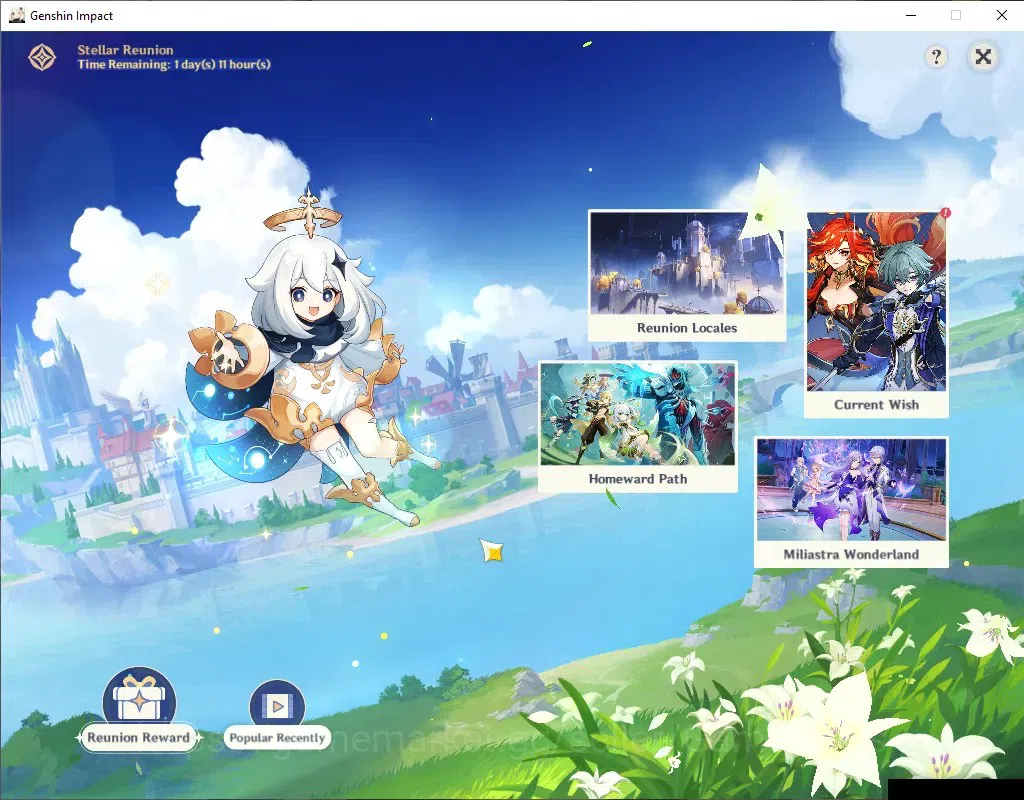Minimize the Genshin Impact window
Image resolution: width=1024 pixels, height=800 pixels.
[x=911, y=15]
